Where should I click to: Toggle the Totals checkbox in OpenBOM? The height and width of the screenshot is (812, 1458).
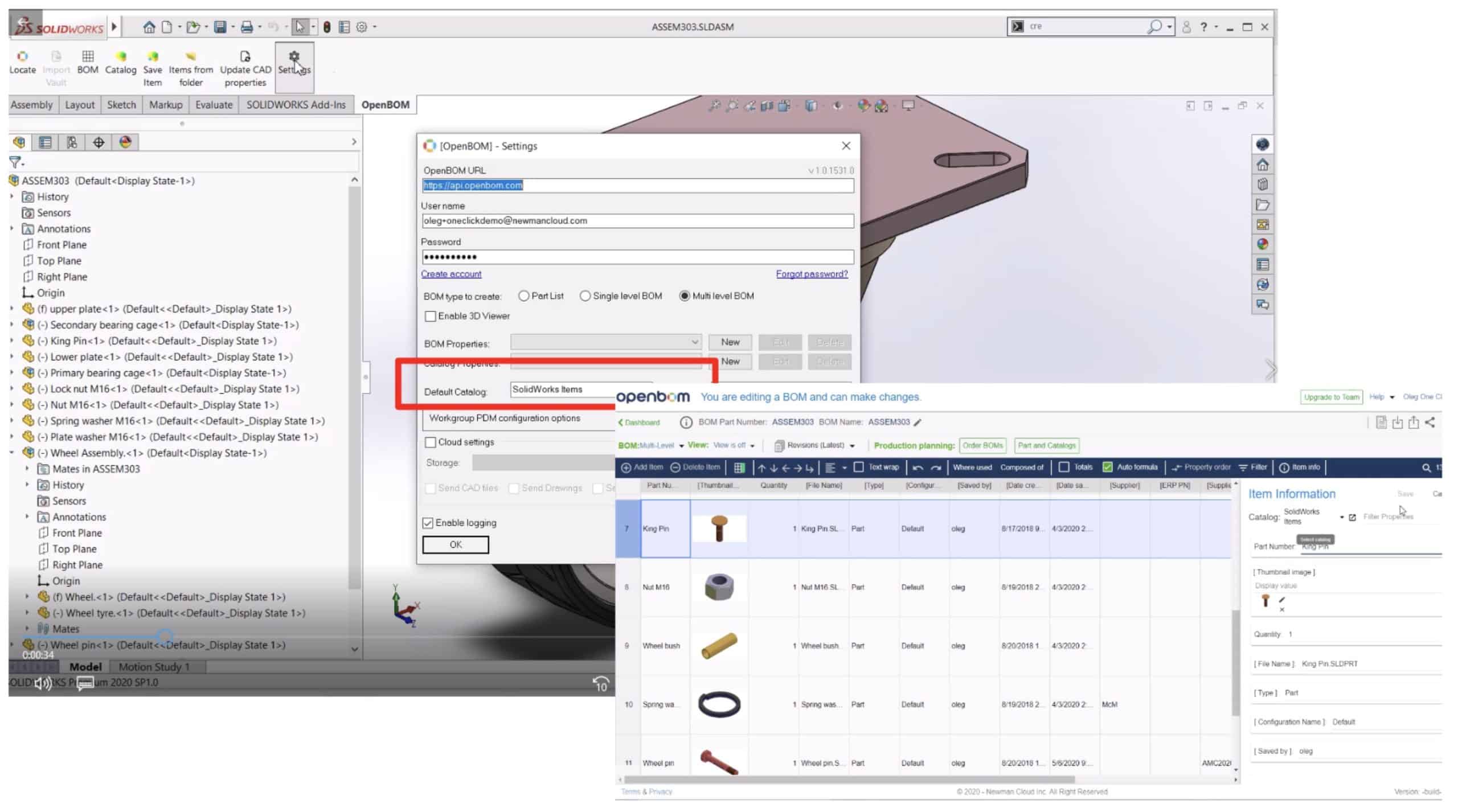(1063, 467)
